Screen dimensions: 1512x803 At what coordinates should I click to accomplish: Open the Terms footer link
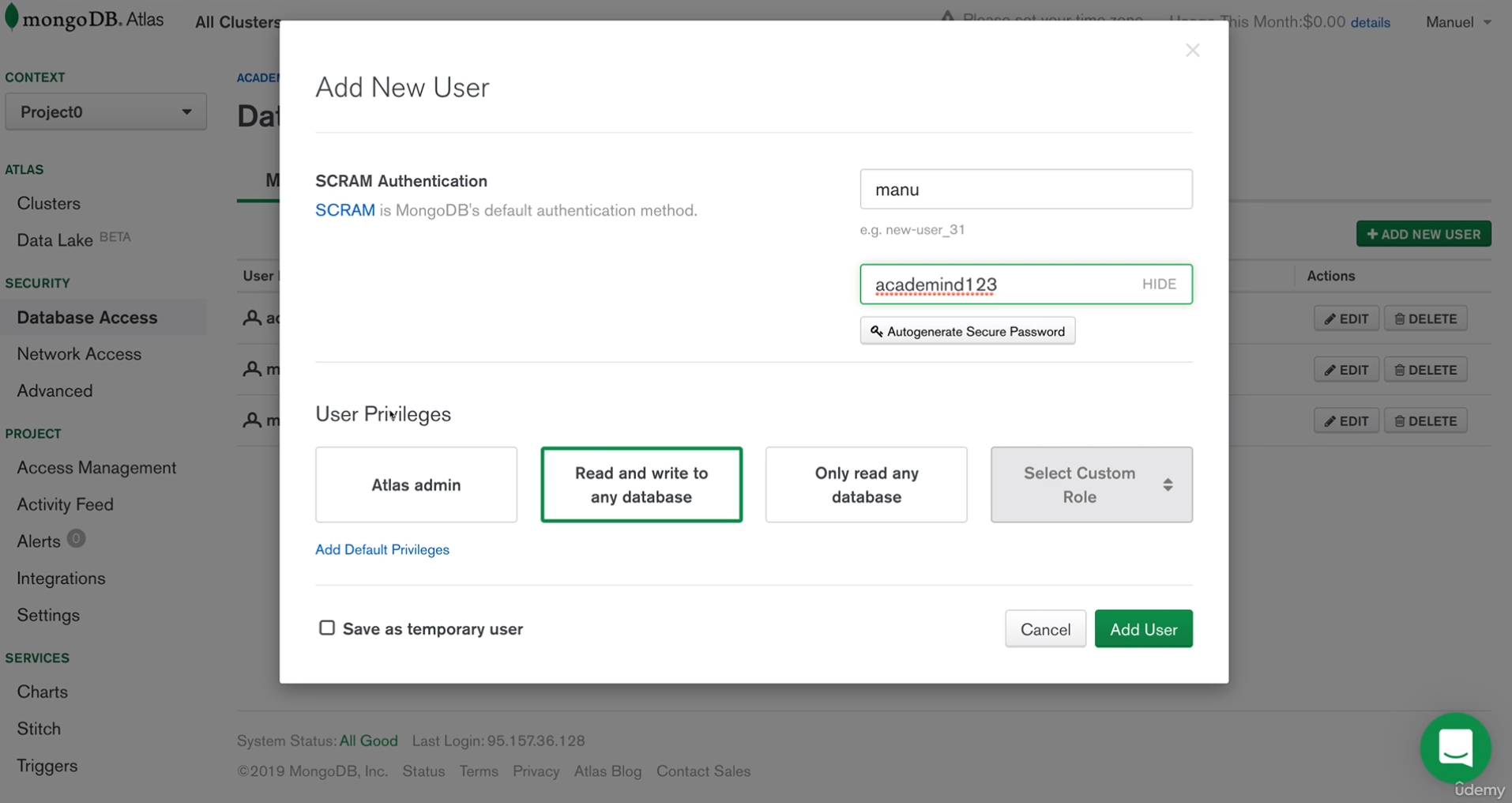tap(479, 771)
